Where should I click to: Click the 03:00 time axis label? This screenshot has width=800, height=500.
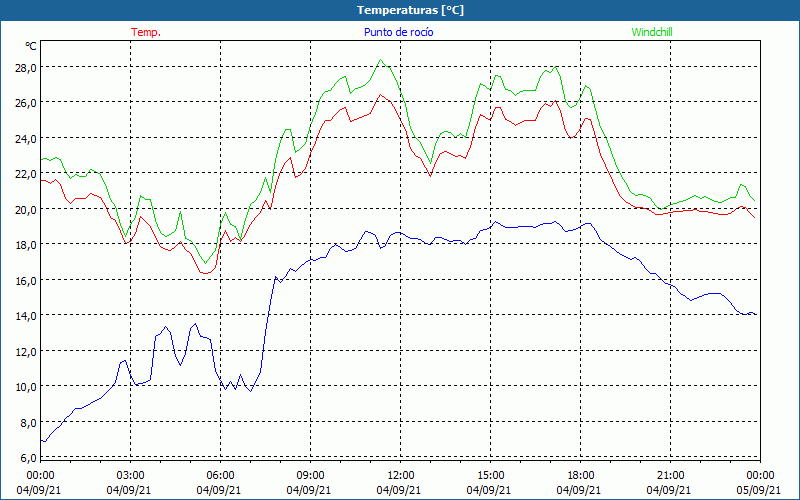131,475
